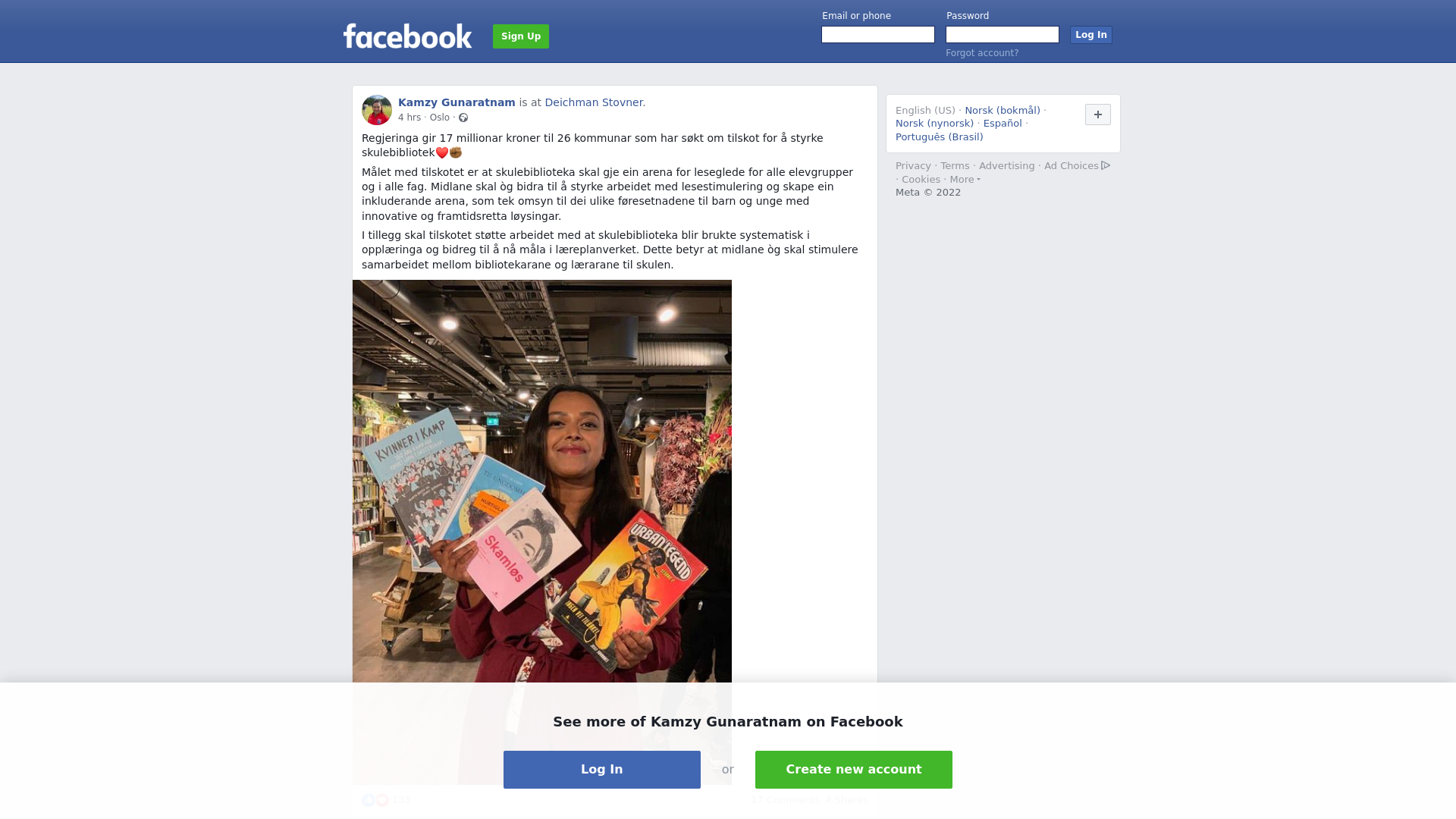This screenshot has height=819, width=1456.
Task: Open Kamzy Gunaratnam's profile picture
Action: (x=377, y=110)
